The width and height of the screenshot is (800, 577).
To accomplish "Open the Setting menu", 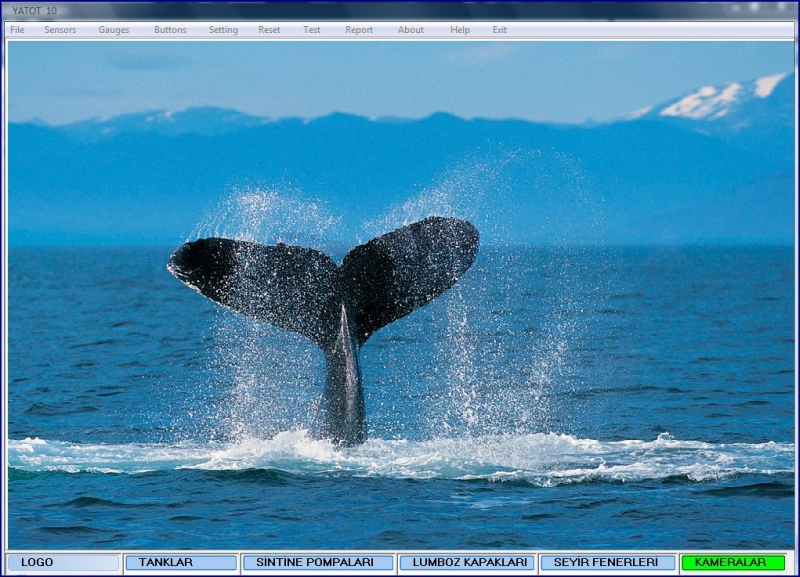I will [x=223, y=30].
